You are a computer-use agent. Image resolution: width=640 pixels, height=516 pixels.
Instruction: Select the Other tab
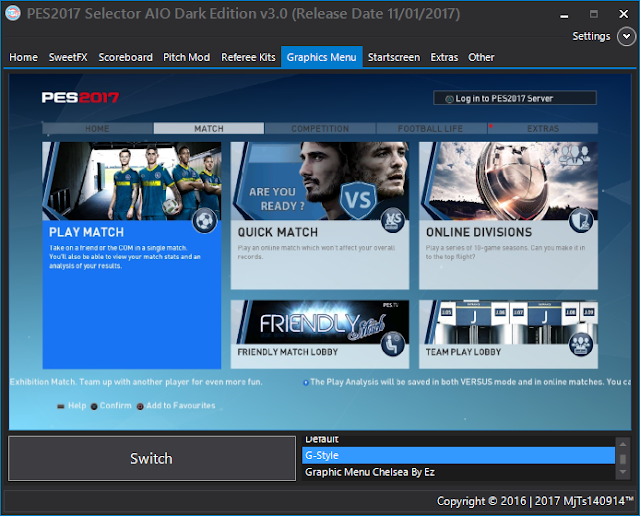coord(481,57)
